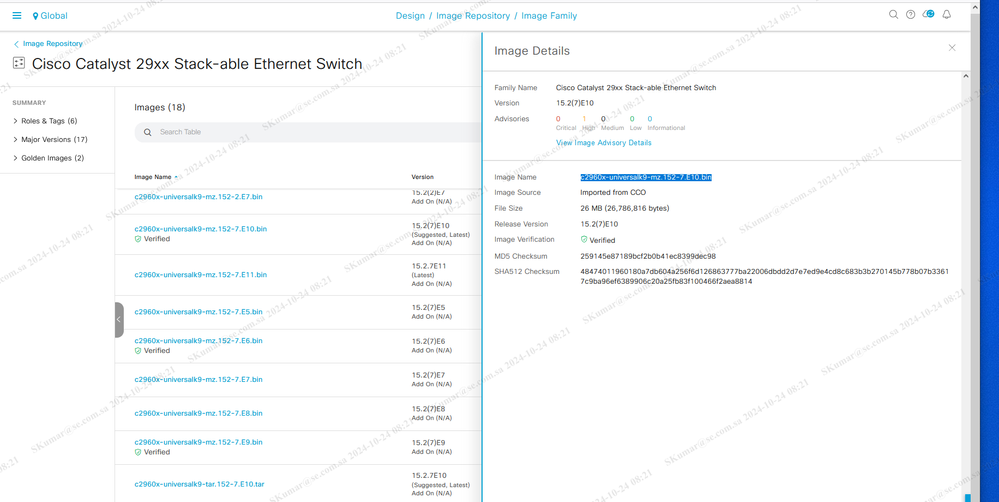Click the Global location pin icon
The height and width of the screenshot is (502, 999).
(x=35, y=16)
